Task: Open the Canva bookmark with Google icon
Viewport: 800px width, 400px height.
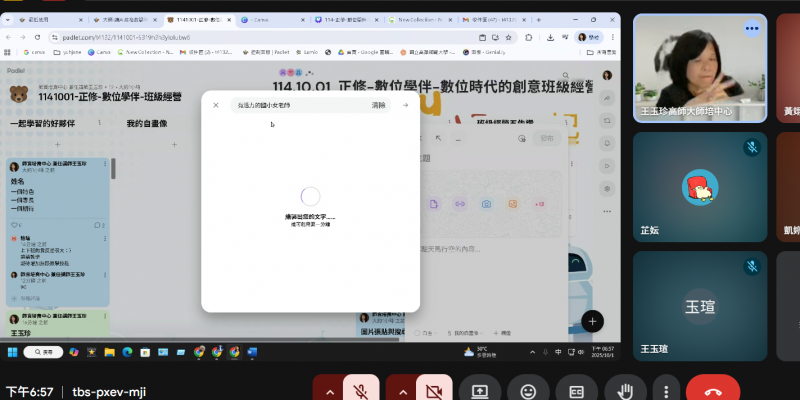Action: click(34, 52)
